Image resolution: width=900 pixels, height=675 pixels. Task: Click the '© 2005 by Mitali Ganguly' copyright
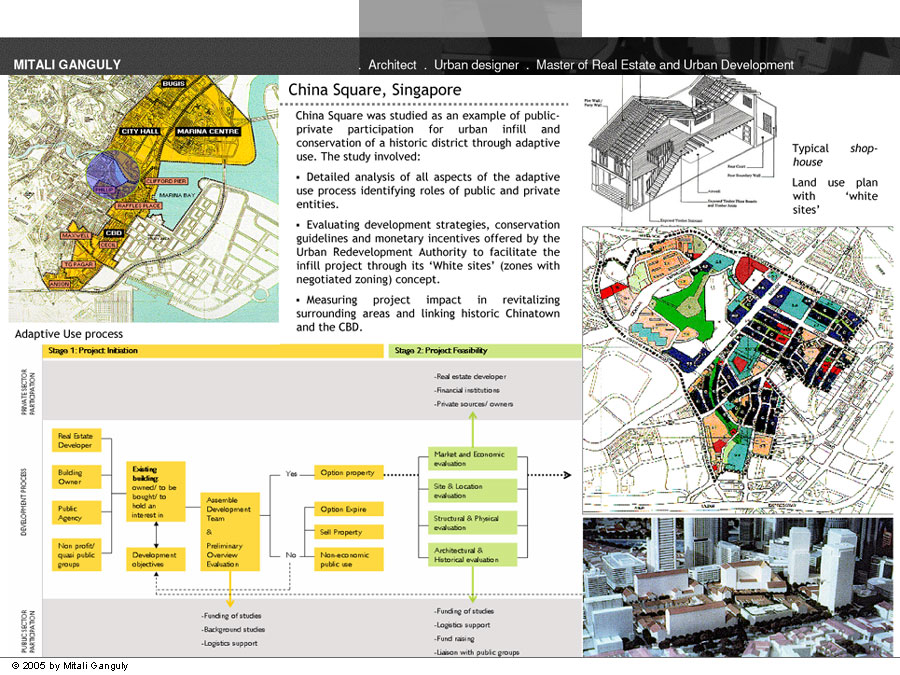(69, 666)
